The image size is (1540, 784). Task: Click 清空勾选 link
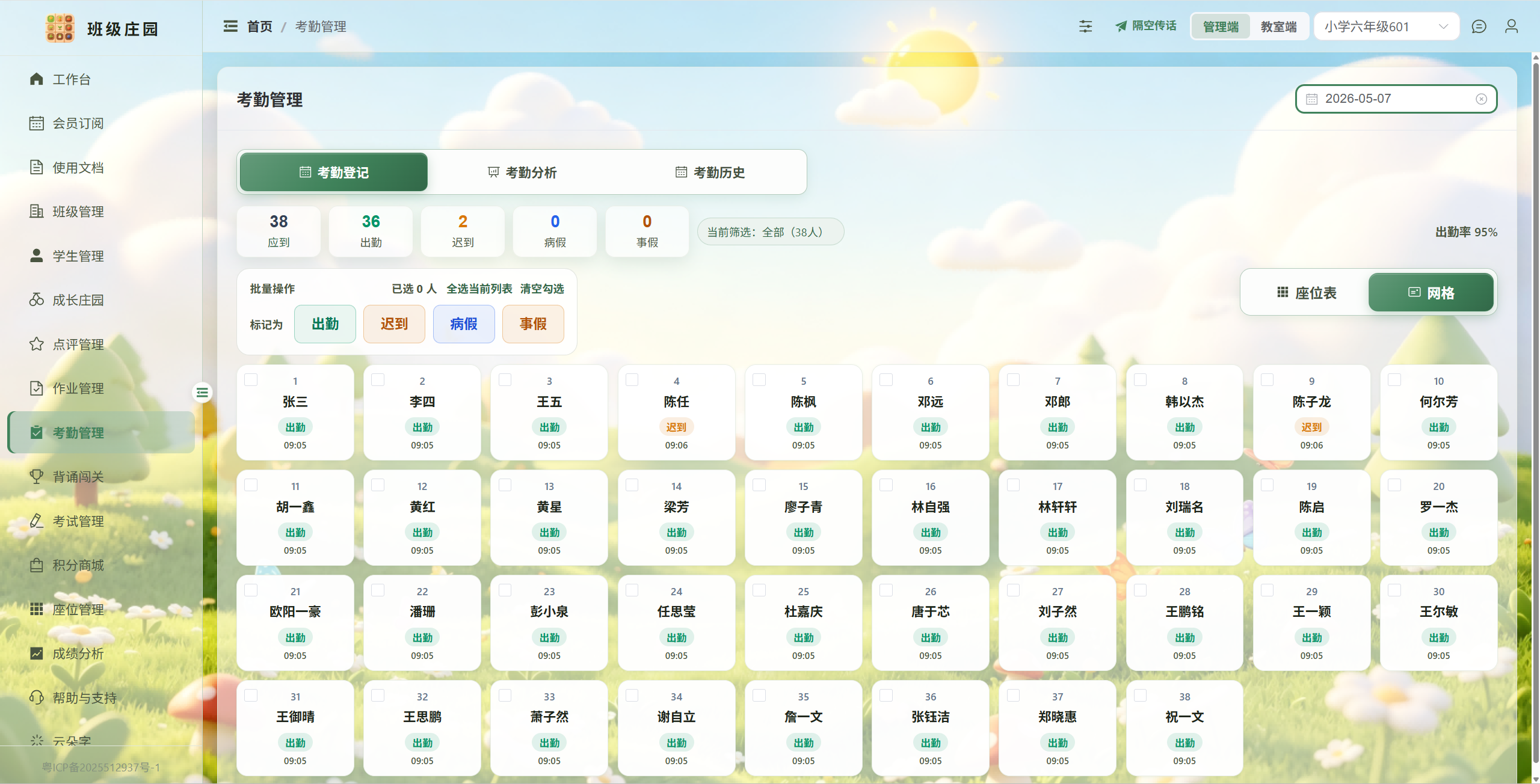(x=542, y=289)
